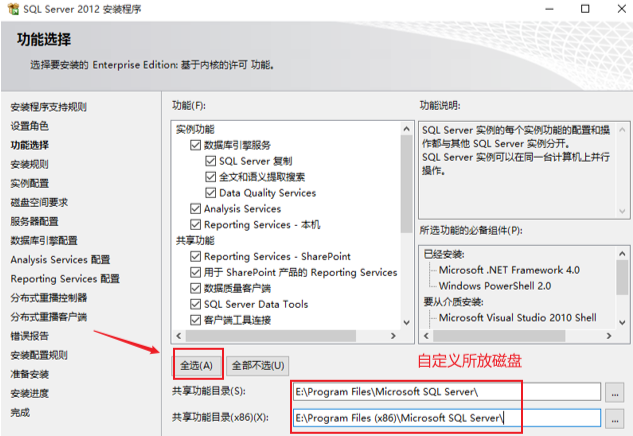Click 设置角色 step in sidebar
633x436 pixels.
[x=29, y=126]
